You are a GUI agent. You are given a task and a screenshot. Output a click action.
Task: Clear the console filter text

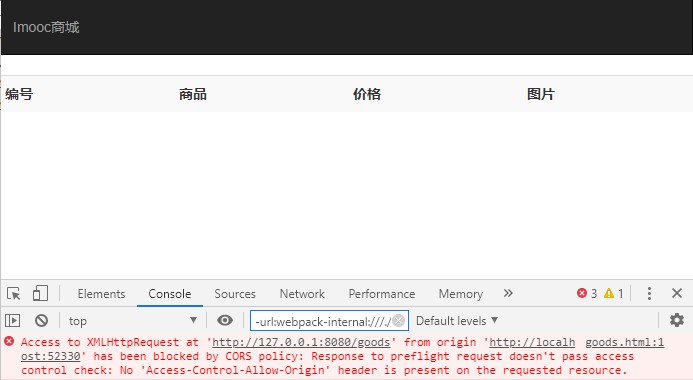(399, 320)
